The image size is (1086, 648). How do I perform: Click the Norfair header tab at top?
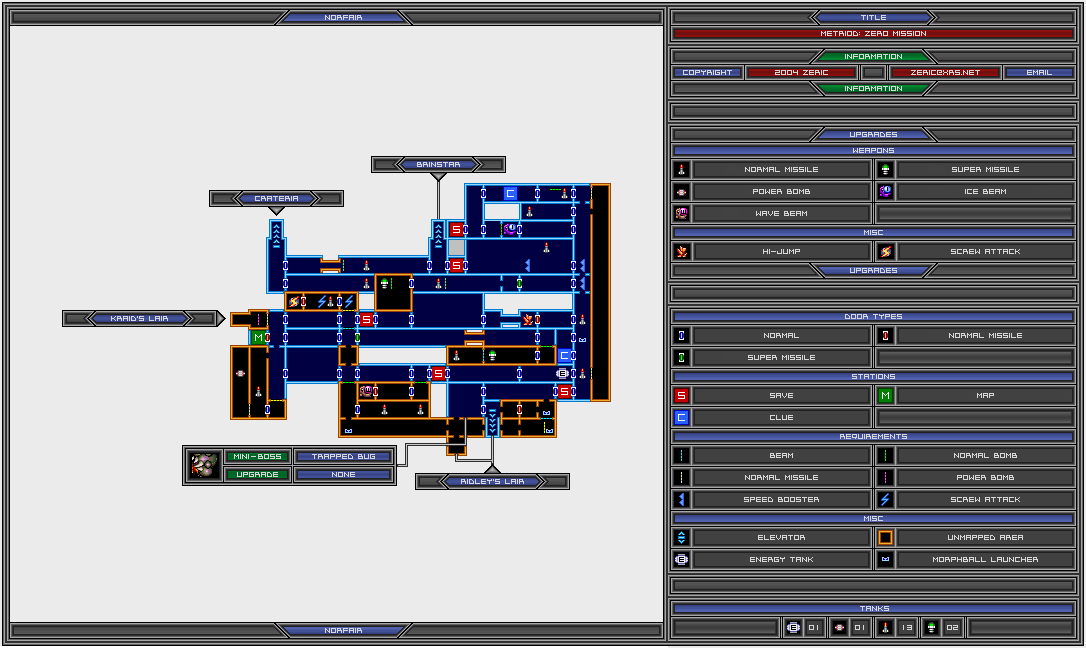(343, 18)
